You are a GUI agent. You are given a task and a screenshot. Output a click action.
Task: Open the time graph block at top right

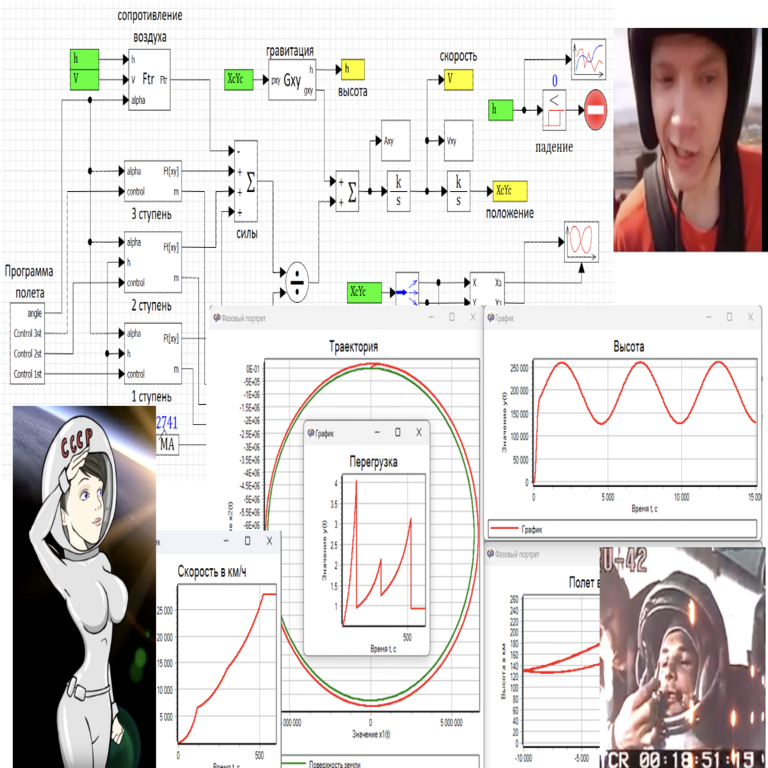[x=588, y=59]
